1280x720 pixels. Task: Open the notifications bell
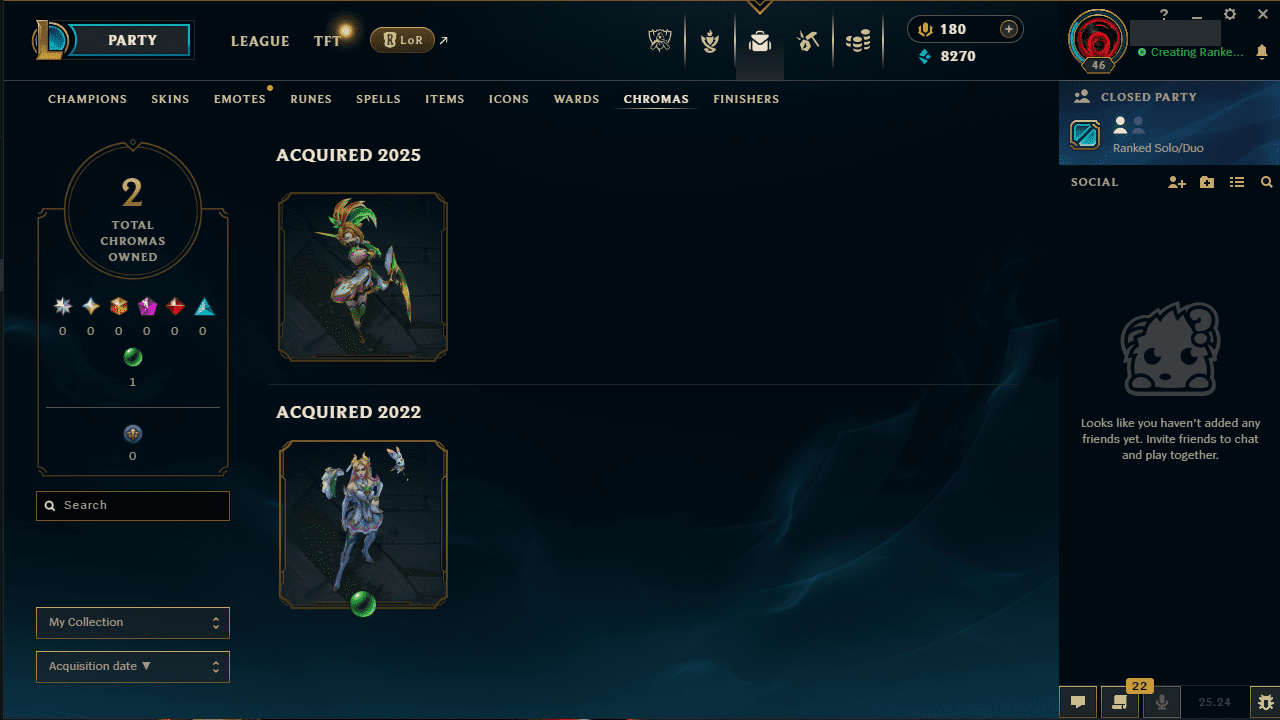[x=1262, y=51]
